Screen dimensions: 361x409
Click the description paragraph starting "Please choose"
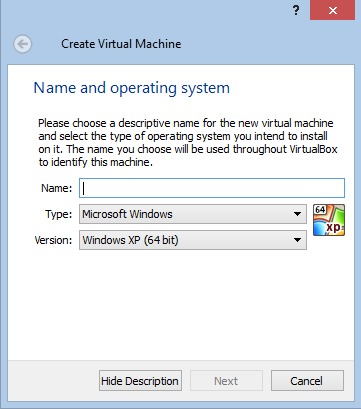point(188,143)
